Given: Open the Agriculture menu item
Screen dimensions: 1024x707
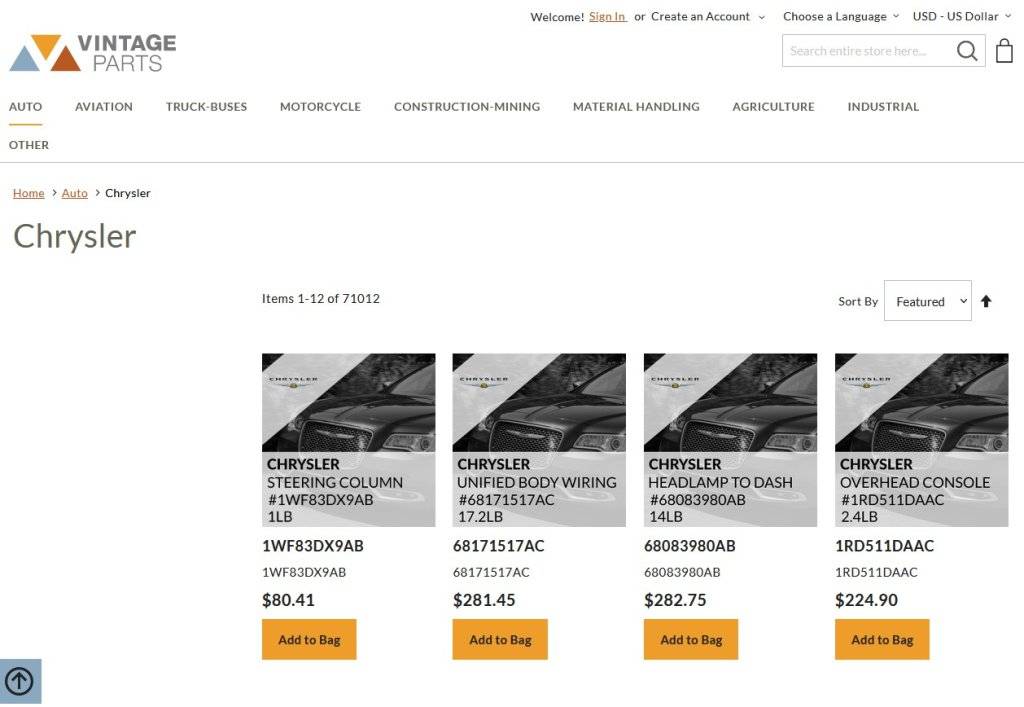Looking at the screenshot, I should pos(773,106).
